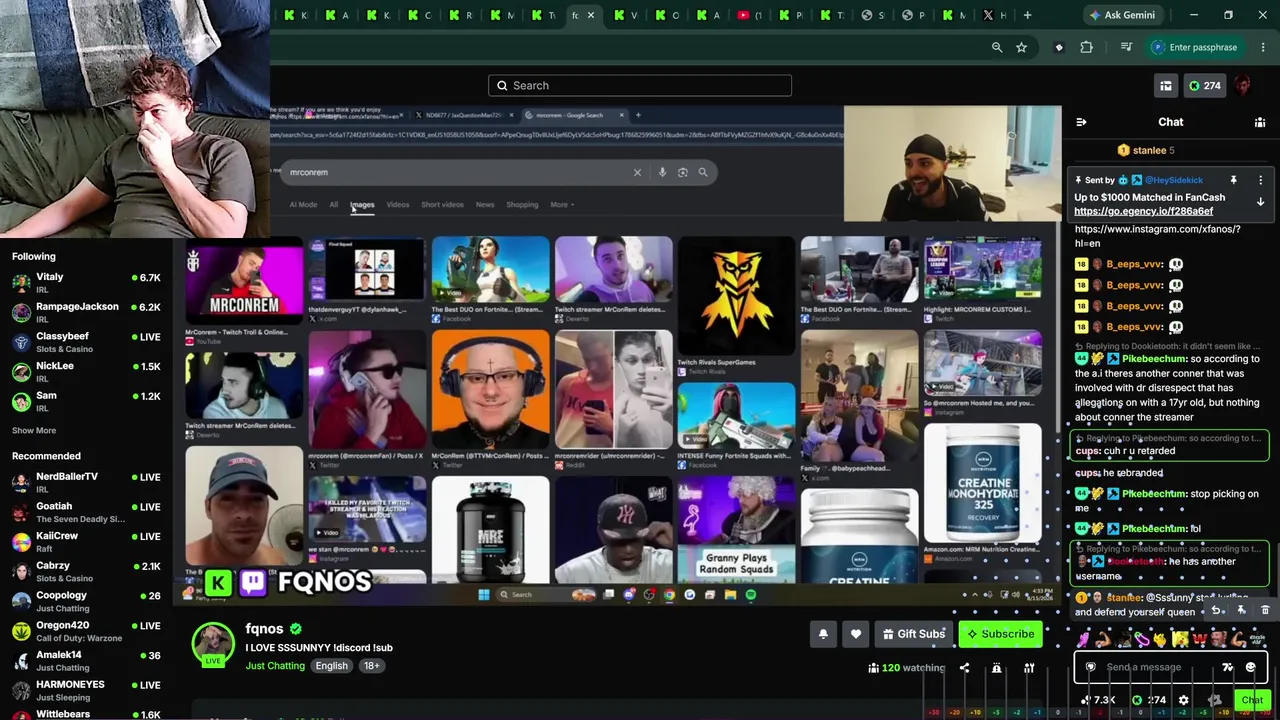Go to Classybeef's Slots & Casino stream
The width and height of the screenshot is (1280, 720).
(86, 342)
